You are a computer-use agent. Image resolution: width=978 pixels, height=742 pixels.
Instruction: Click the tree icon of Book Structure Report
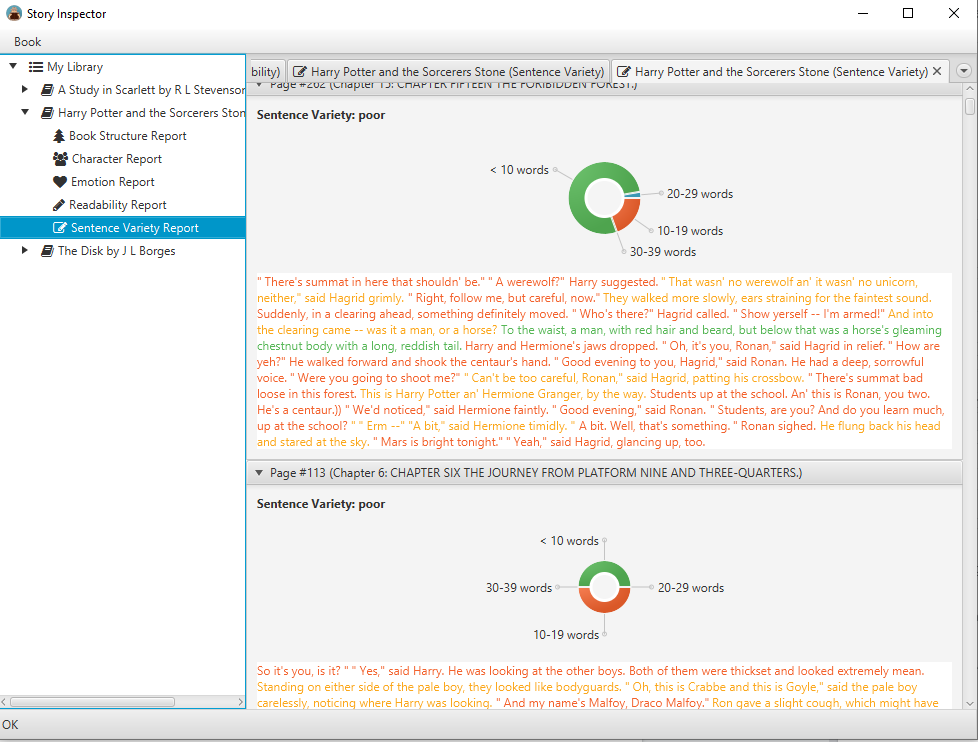pos(59,136)
